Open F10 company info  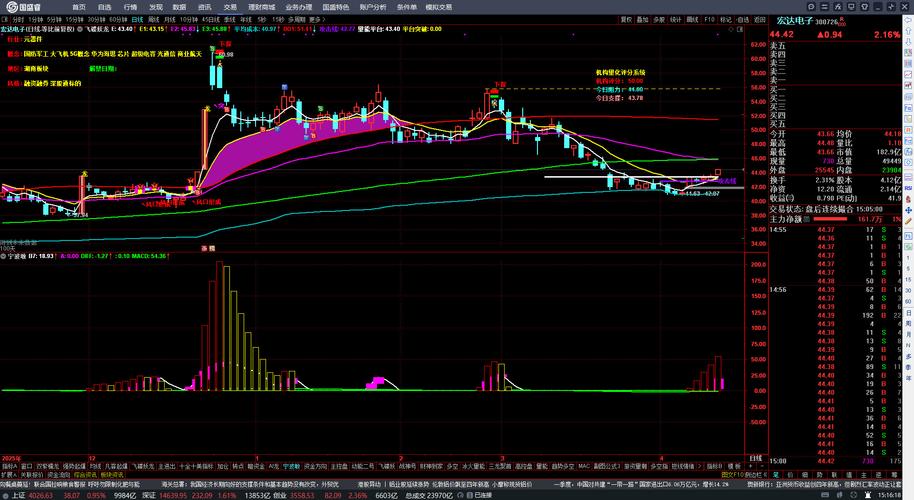pyautogui.click(x=709, y=19)
